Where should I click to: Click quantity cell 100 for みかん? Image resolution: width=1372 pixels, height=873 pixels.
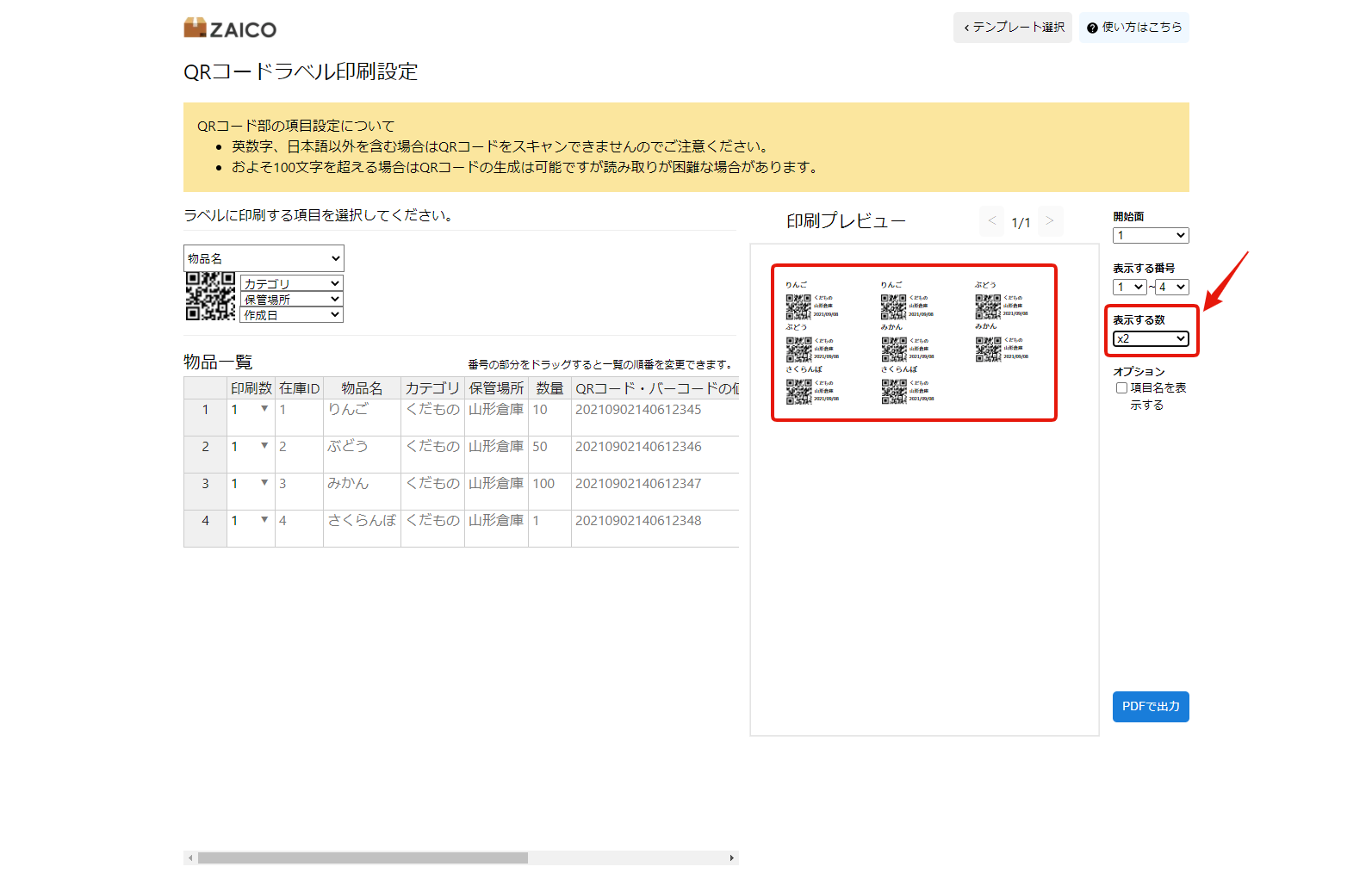[x=549, y=492]
